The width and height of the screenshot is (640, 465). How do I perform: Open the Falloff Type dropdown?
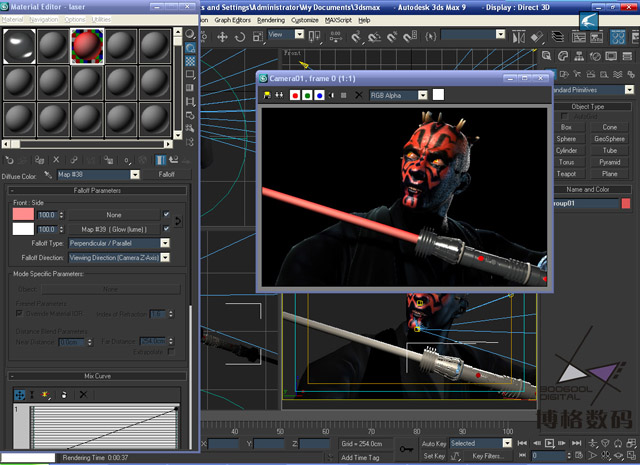tap(164, 243)
